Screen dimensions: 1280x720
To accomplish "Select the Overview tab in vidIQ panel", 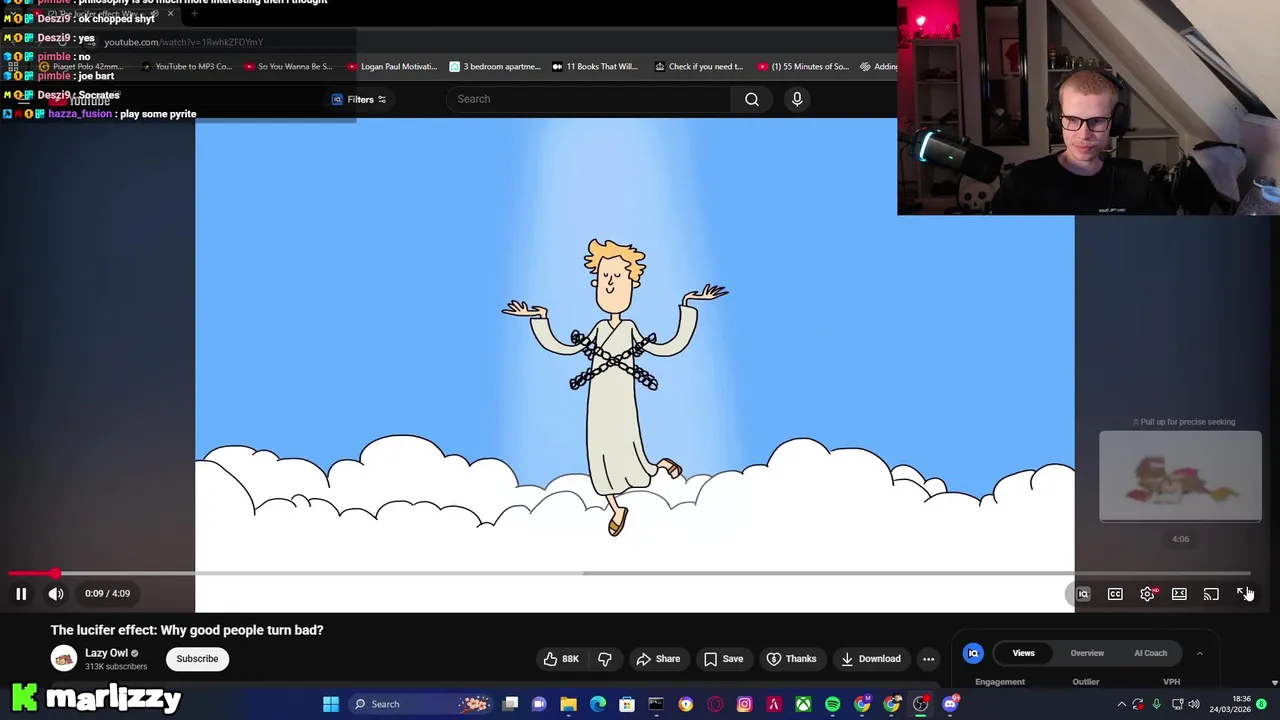I will click(x=1087, y=653).
